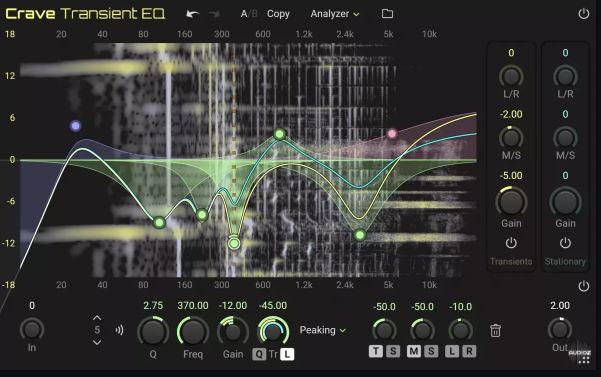Click the power icon below the Stationary panel
Viewport: 601px width, 377px height.
click(583, 286)
